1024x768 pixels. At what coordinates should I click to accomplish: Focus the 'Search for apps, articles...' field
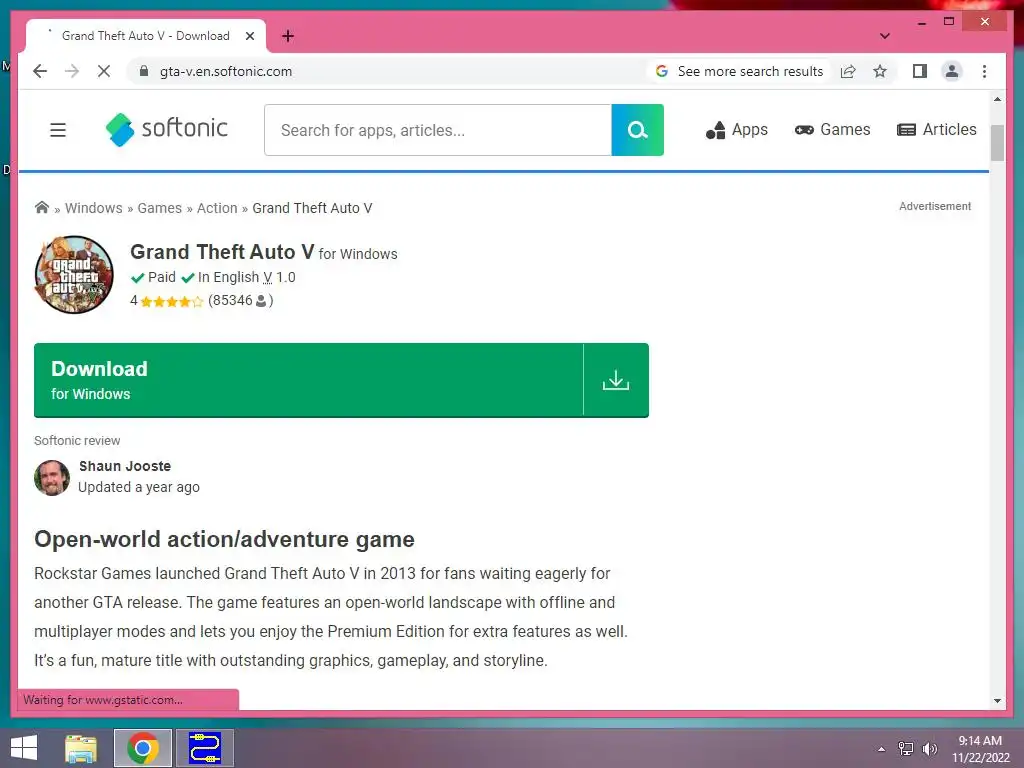tap(438, 130)
